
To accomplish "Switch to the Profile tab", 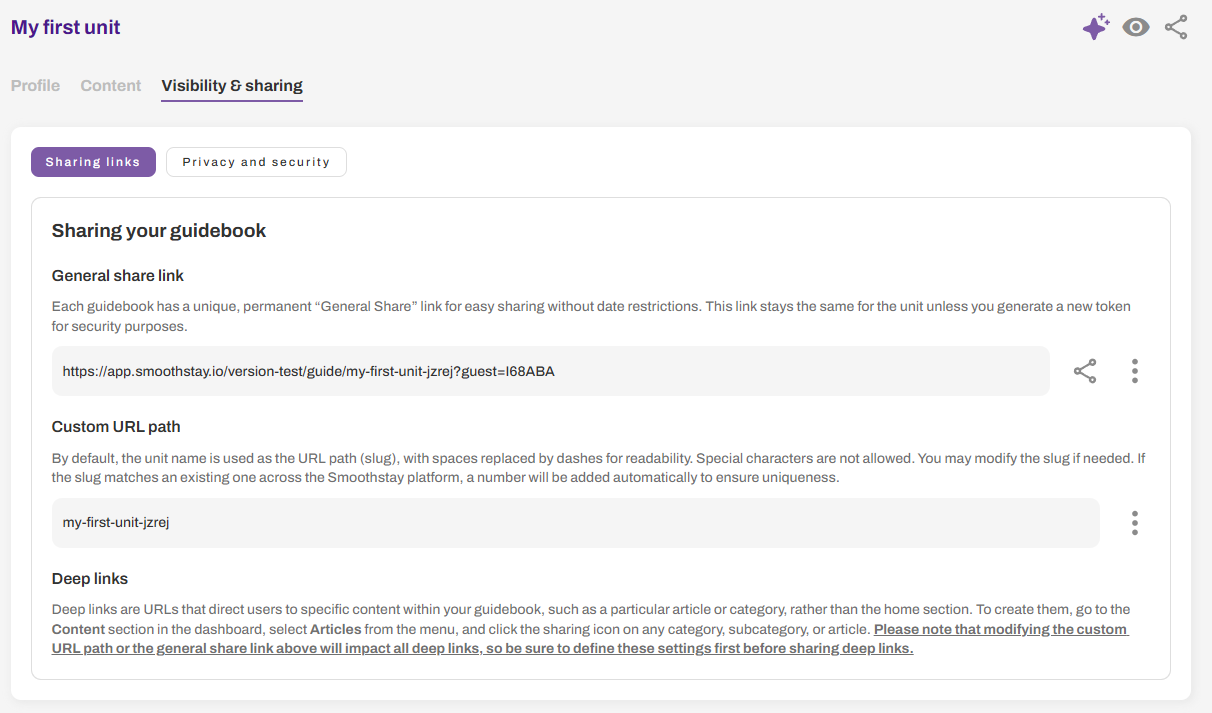I will click(35, 86).
